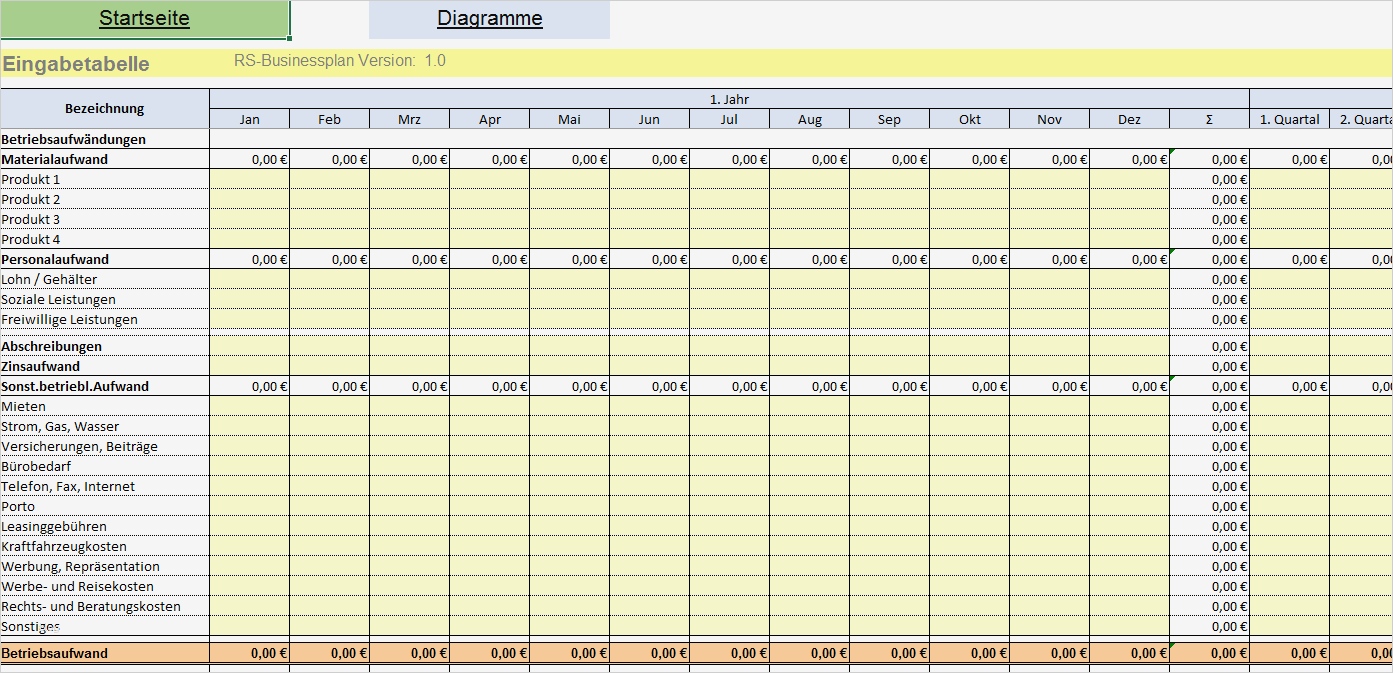
Task: Select the Startseite tab
Action: coord(145,18)
